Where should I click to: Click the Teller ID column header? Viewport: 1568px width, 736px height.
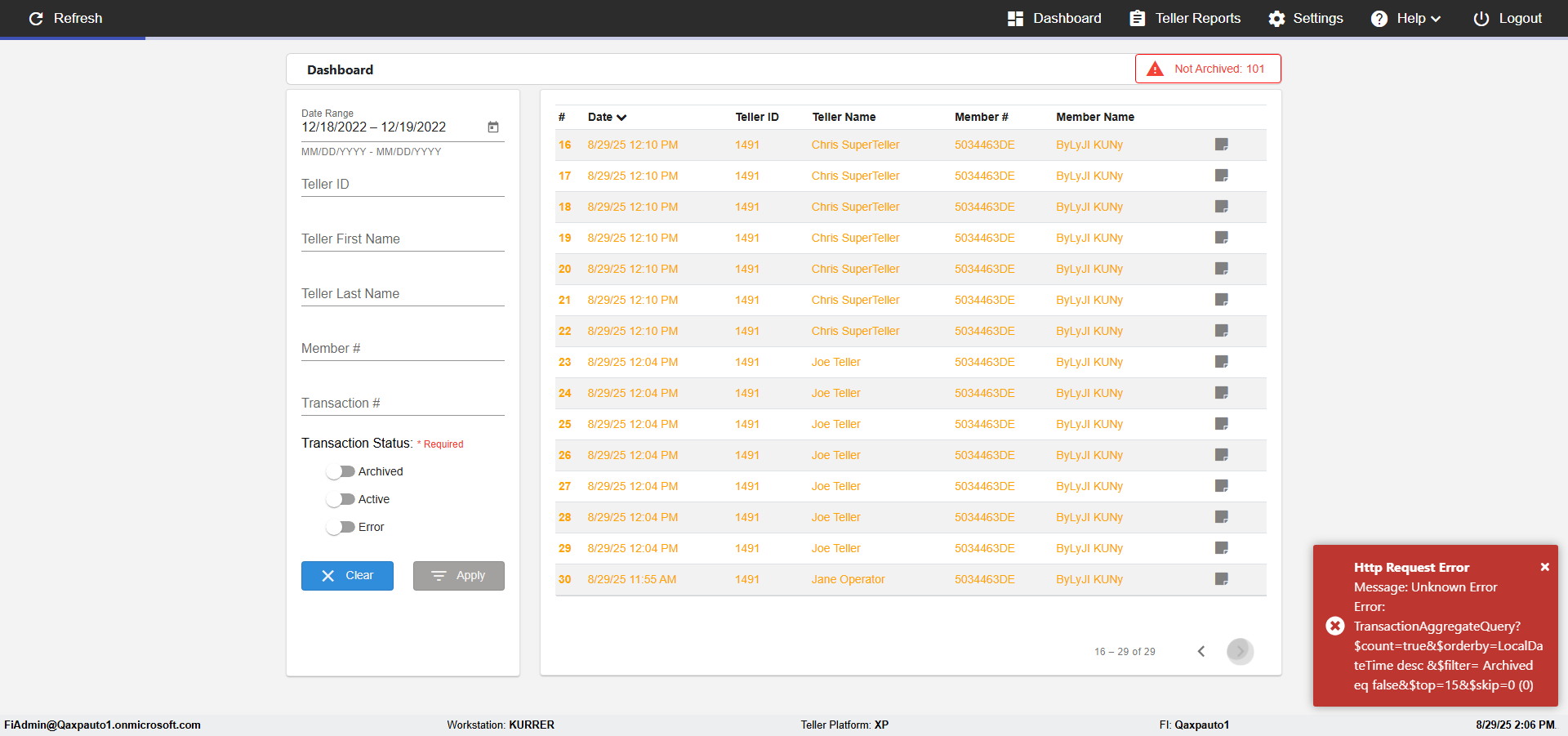[757, 117]
